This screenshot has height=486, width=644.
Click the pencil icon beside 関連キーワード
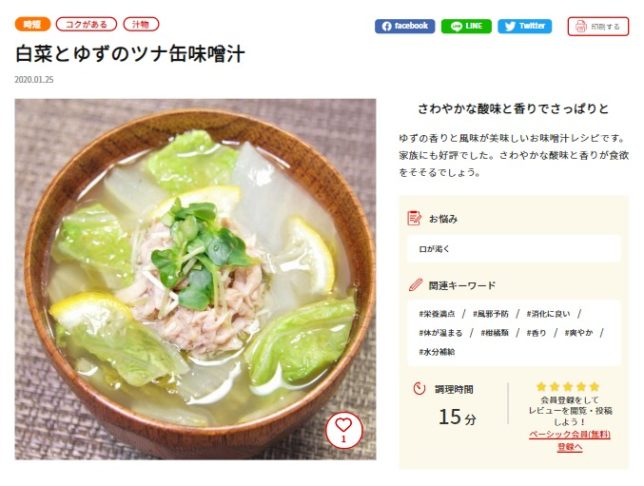tap(414, 285)
